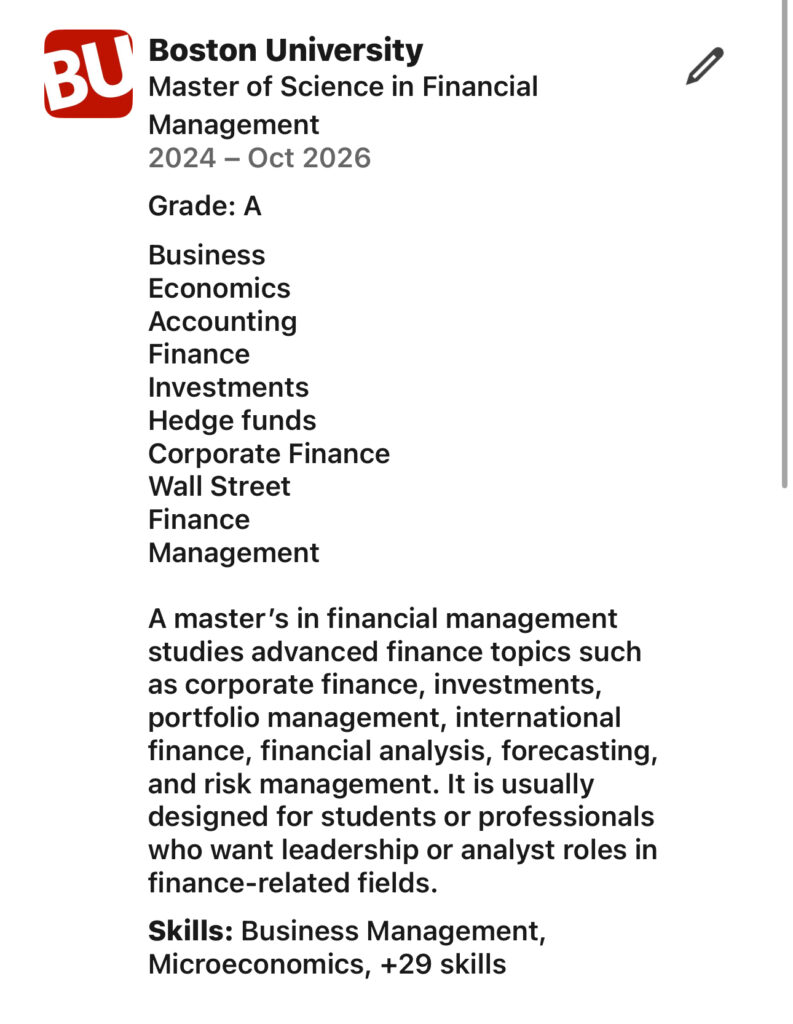The height and width of the screenshot is (1024, 793).
Task: Click the Economics activity line
Action: pos(219,289)
